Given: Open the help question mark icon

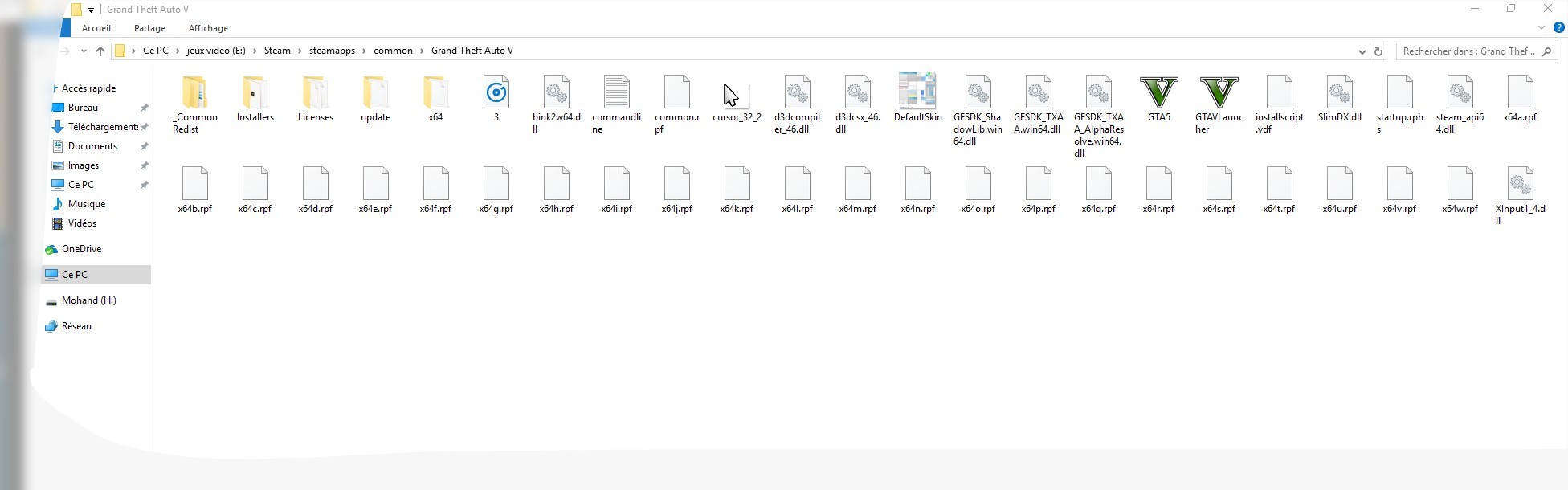Looking at the screenshot, I should click(x=1559, y=27).
